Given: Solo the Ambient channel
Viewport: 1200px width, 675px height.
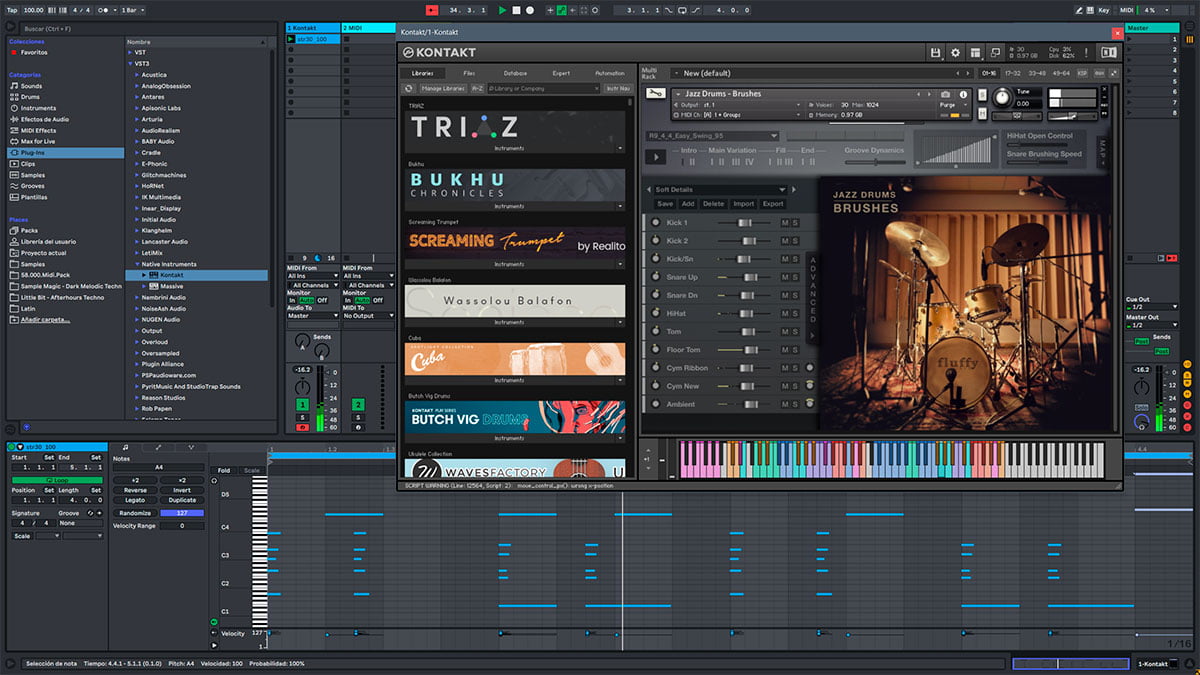Looking at the screenshot, I should click(x=796, y=404).
